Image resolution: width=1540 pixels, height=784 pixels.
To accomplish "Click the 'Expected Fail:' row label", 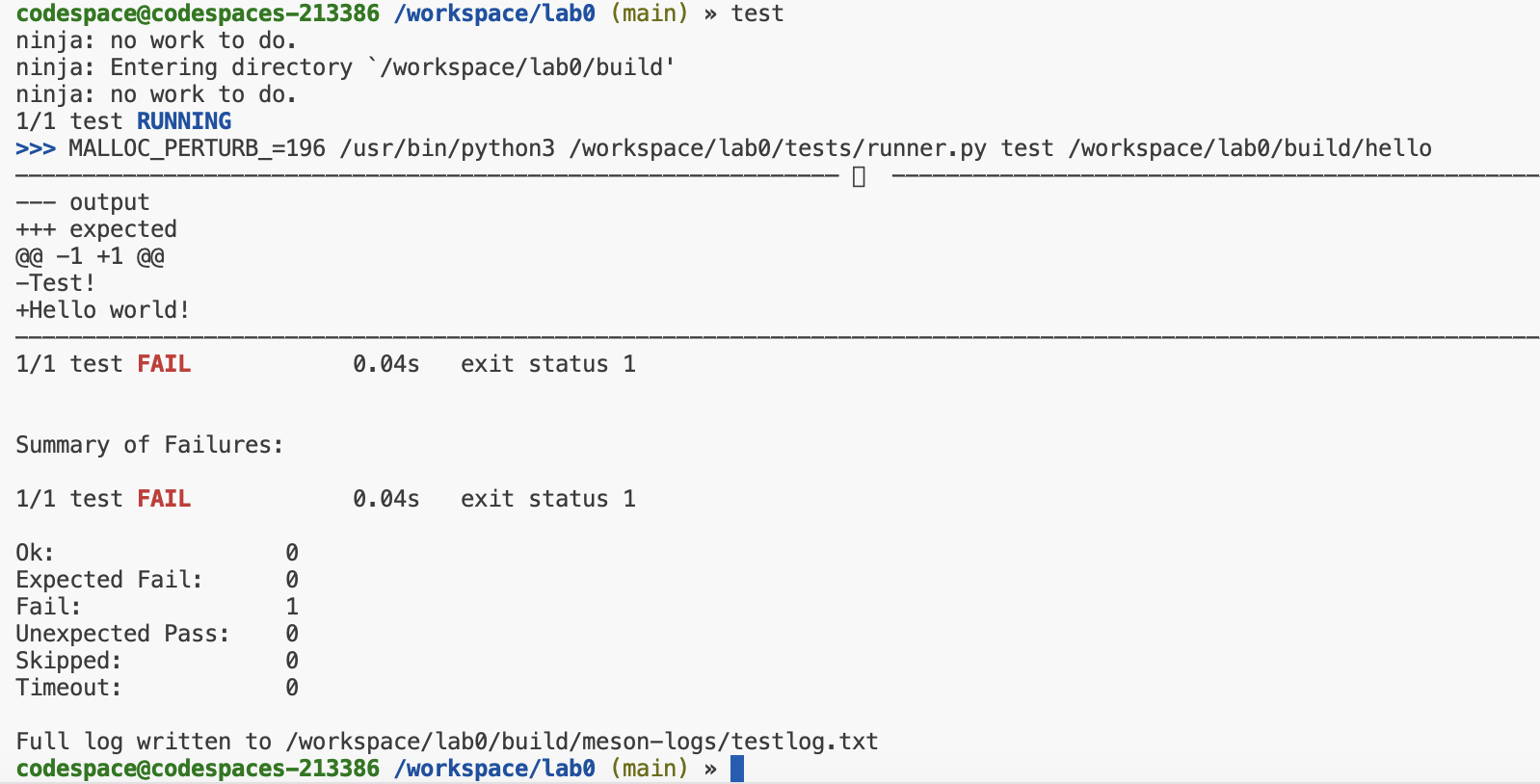I will pyautogui.click(x=109, y=580).
